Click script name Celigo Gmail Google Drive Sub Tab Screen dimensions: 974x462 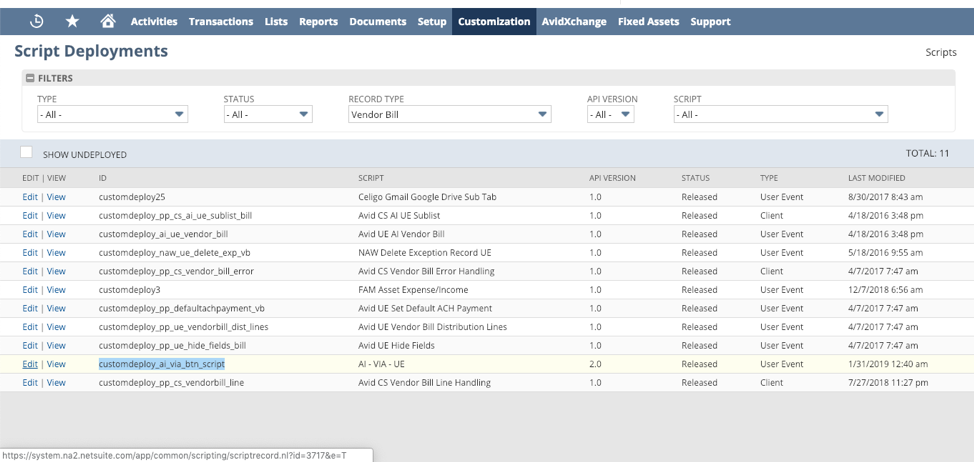427,197
